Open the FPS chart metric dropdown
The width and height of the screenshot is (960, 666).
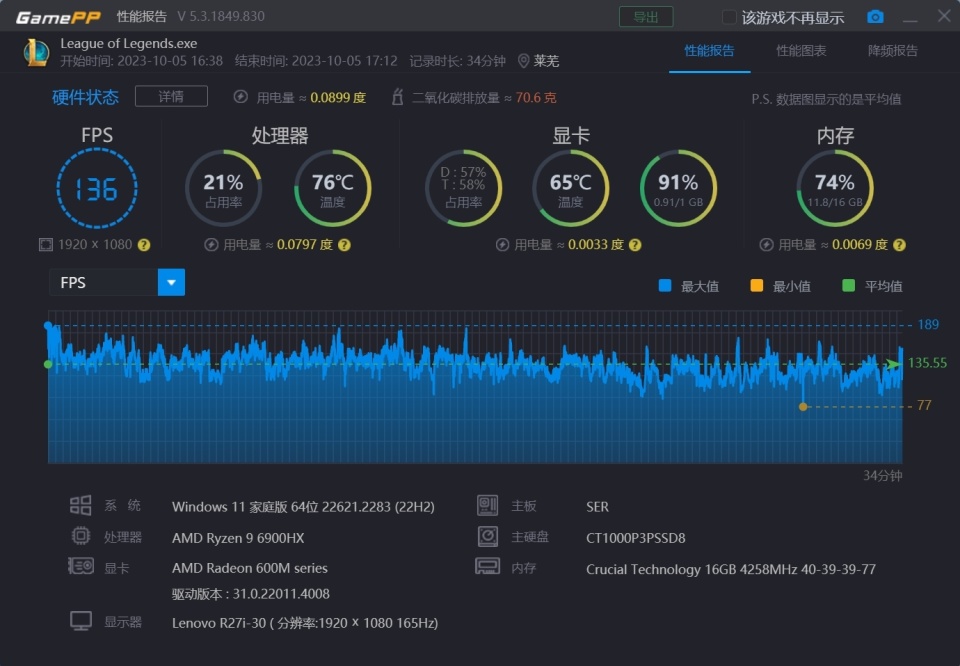pyautogui.click(x=171, y=282)
